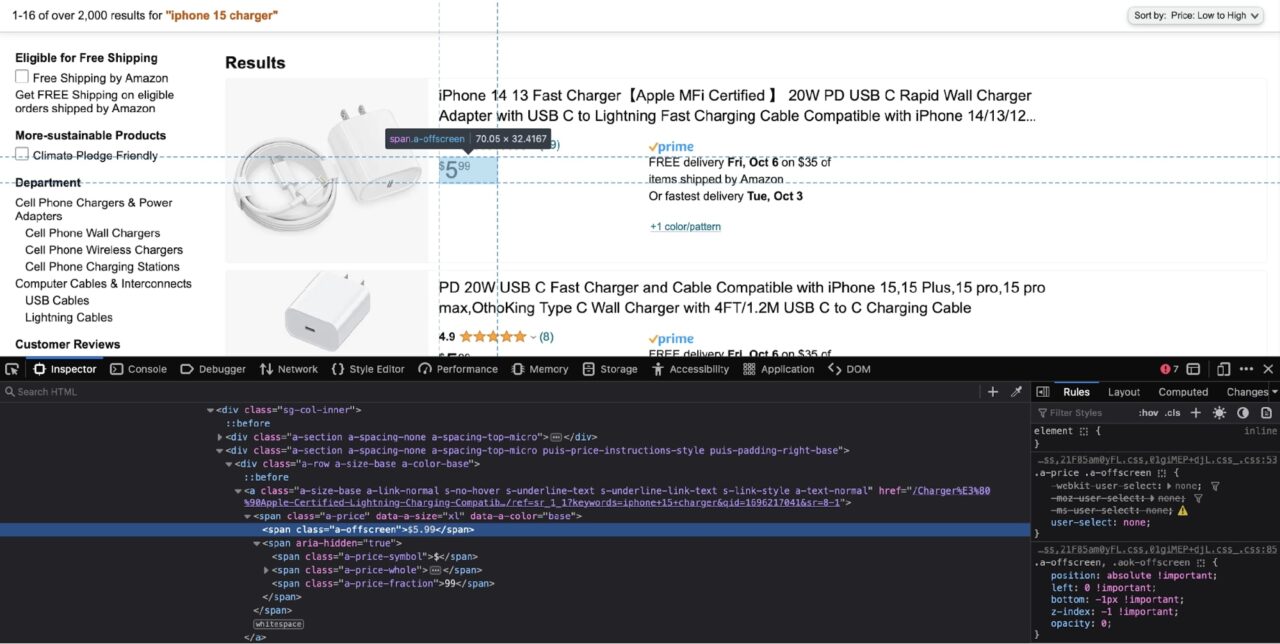Collapse the span a-price node

coord(247,516)
